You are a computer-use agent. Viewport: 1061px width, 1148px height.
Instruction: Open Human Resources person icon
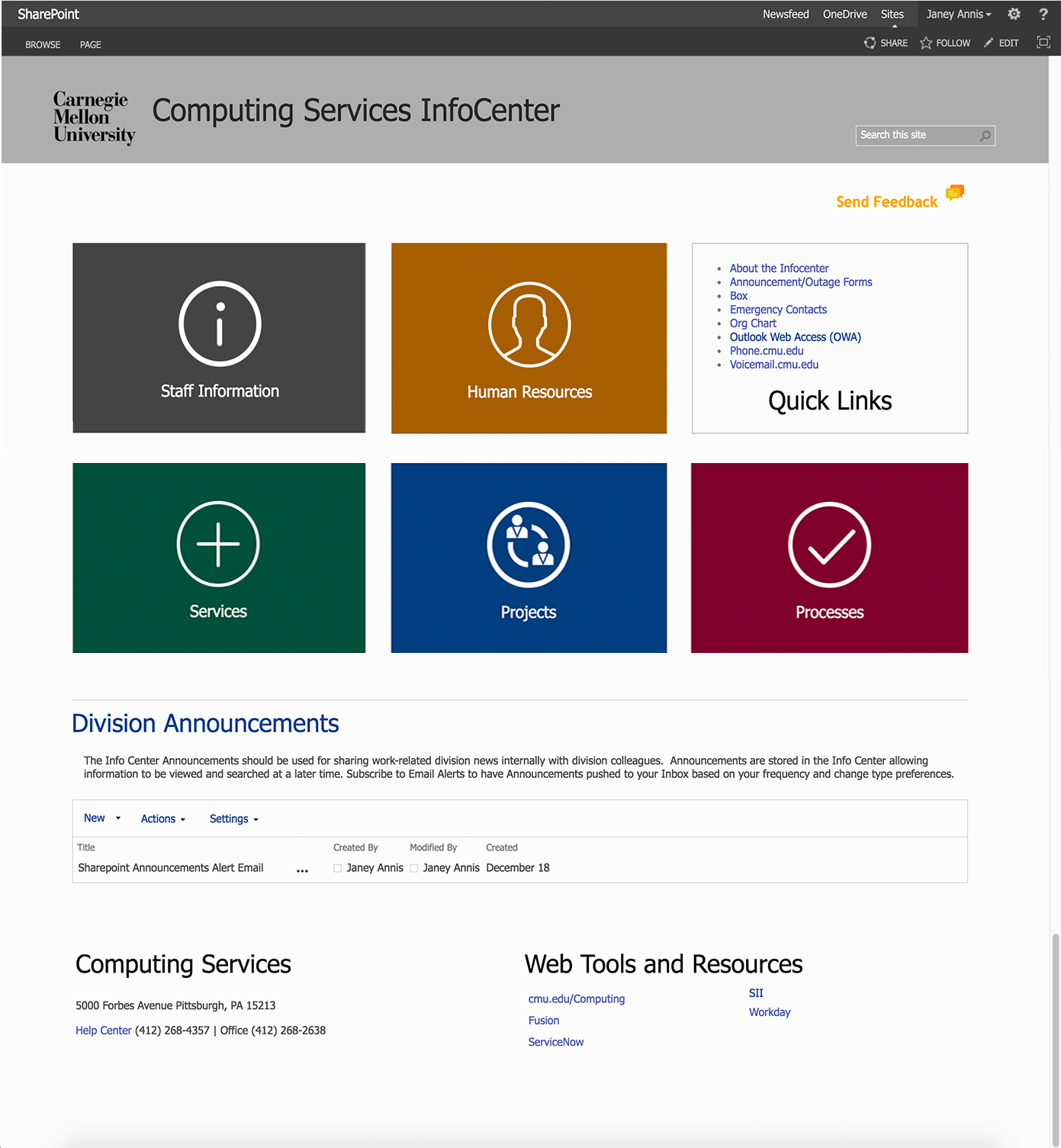pyautogui.click(x=529, y=325)
